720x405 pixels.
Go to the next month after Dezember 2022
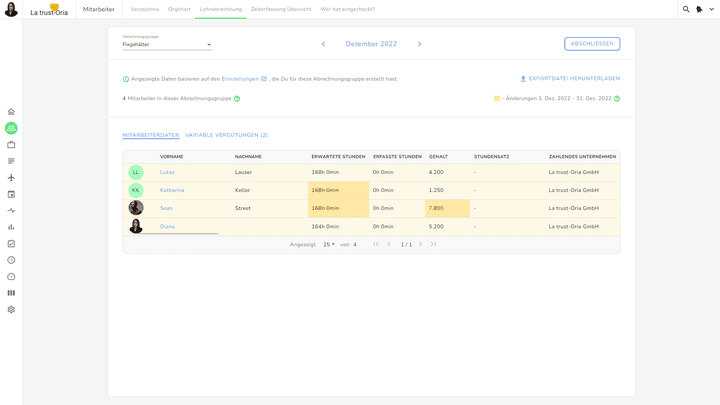tap(419, 44)
